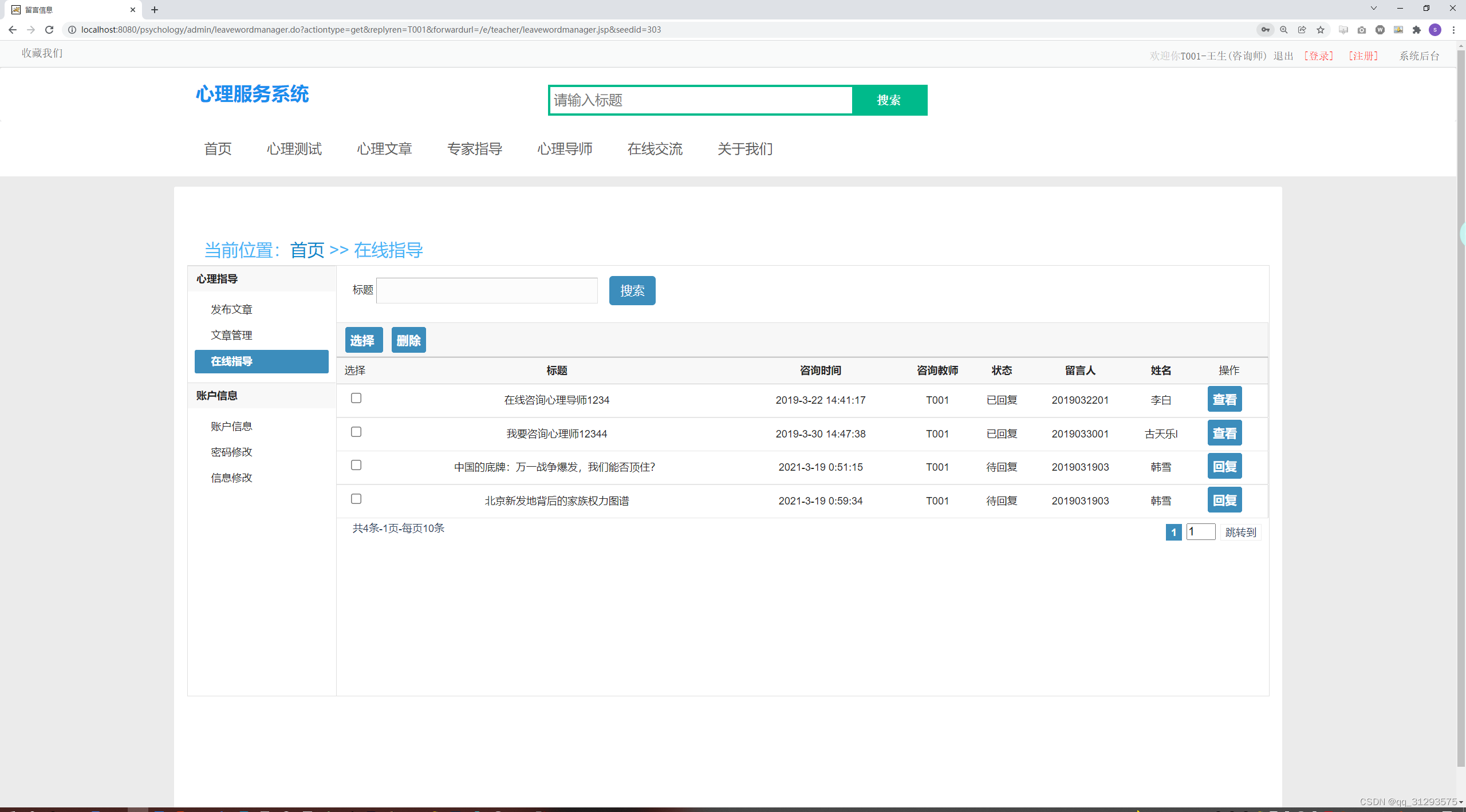Open 心理测试 in the navigation menu
The image size is (1466, 812).
[x=294, y=149]
